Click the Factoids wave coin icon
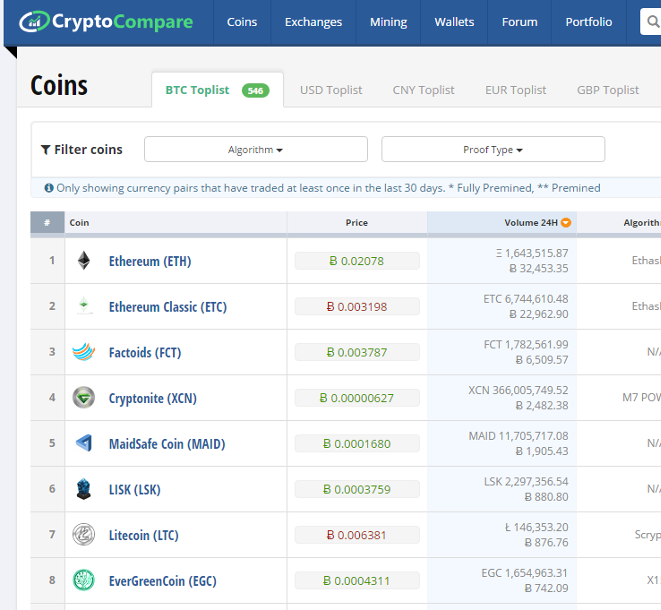The height and width of the screenshot is (610, 661). pyautogui.click(x=83, y=352)
